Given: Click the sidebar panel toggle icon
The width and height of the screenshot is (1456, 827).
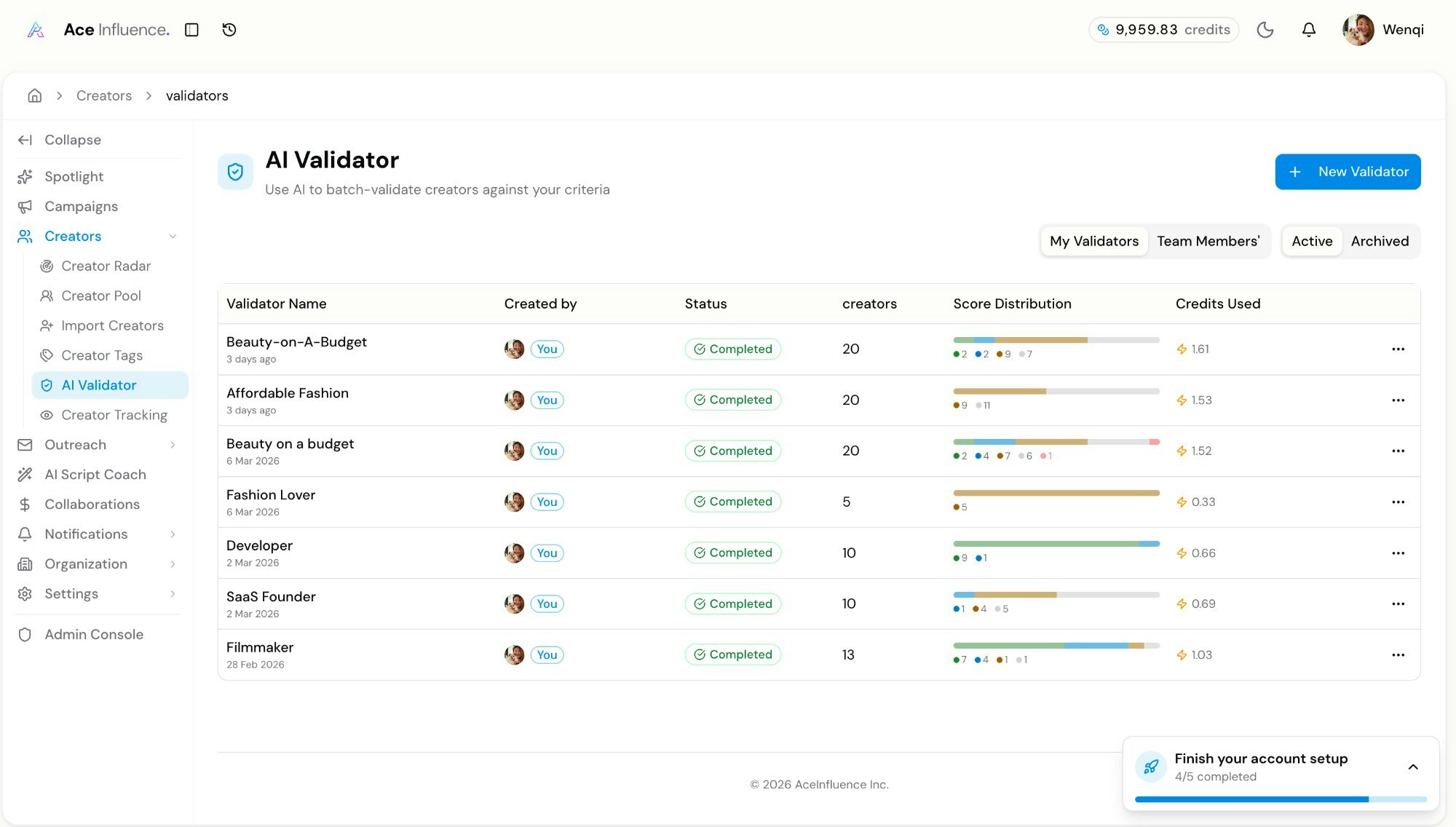Looking at the screenshot, I should 191,30.
